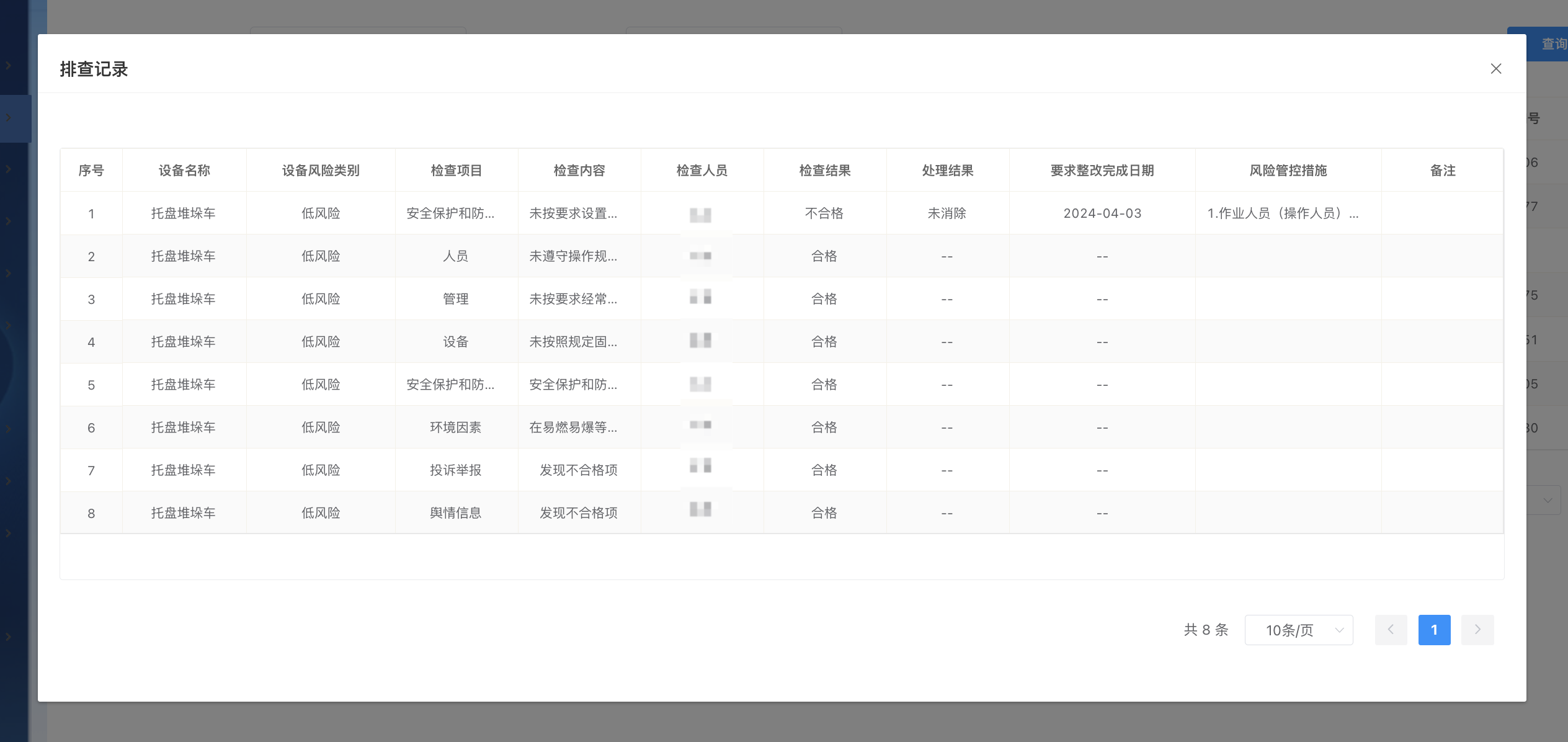Screen dimensions: 1568x742
Task: Click date 2024-04-03 in row 1
Action: [x=1102, y=213]
